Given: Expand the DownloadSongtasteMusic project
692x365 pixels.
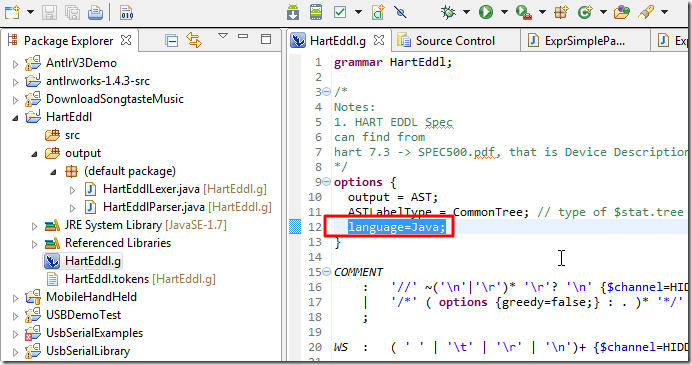Looking at the screenshot, I should click(15, 100).
